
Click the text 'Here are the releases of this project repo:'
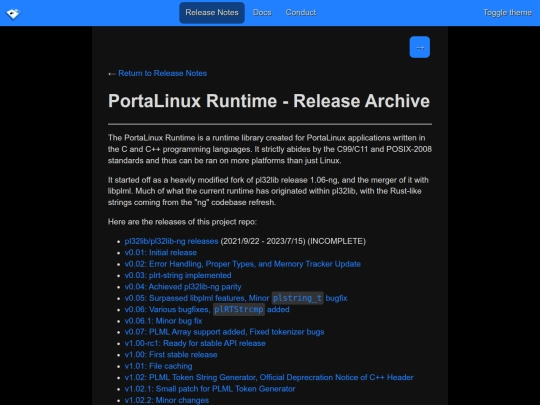coord(182,222)
